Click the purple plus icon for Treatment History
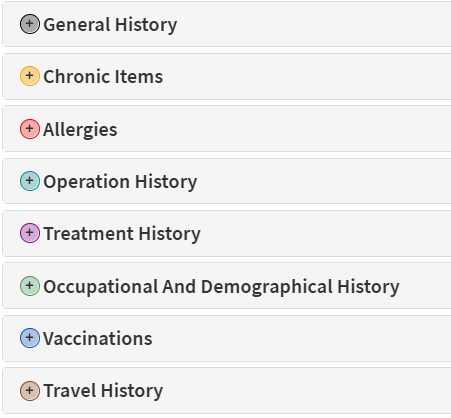 coord(30,233)
